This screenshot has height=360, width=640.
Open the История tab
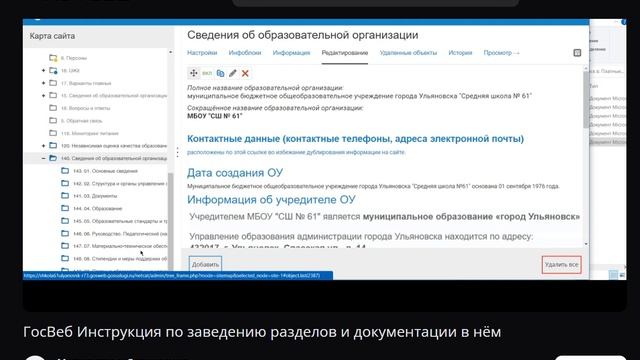[x=460, y=53]
